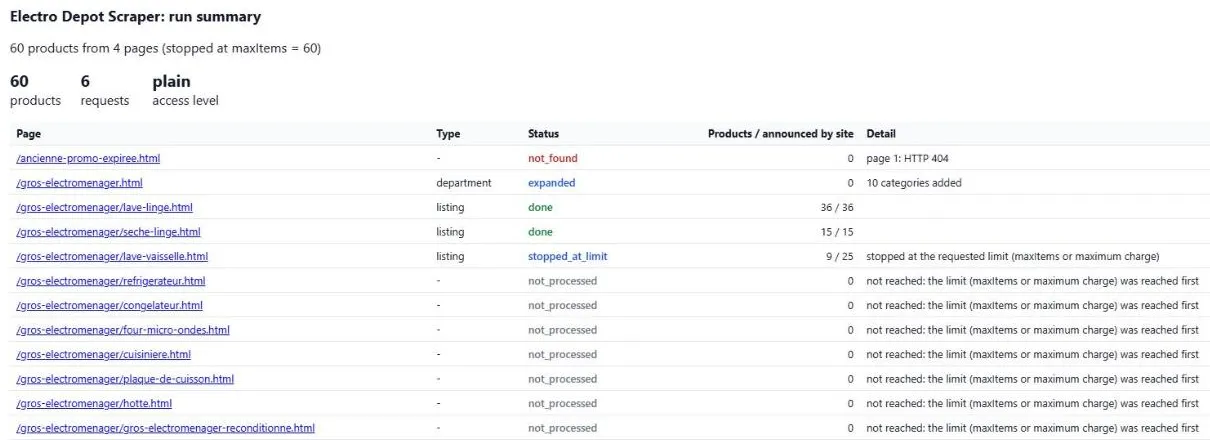Click "not_processed" in the congelateur row
Screen dimensions: 1210x440
coord(562,305)
